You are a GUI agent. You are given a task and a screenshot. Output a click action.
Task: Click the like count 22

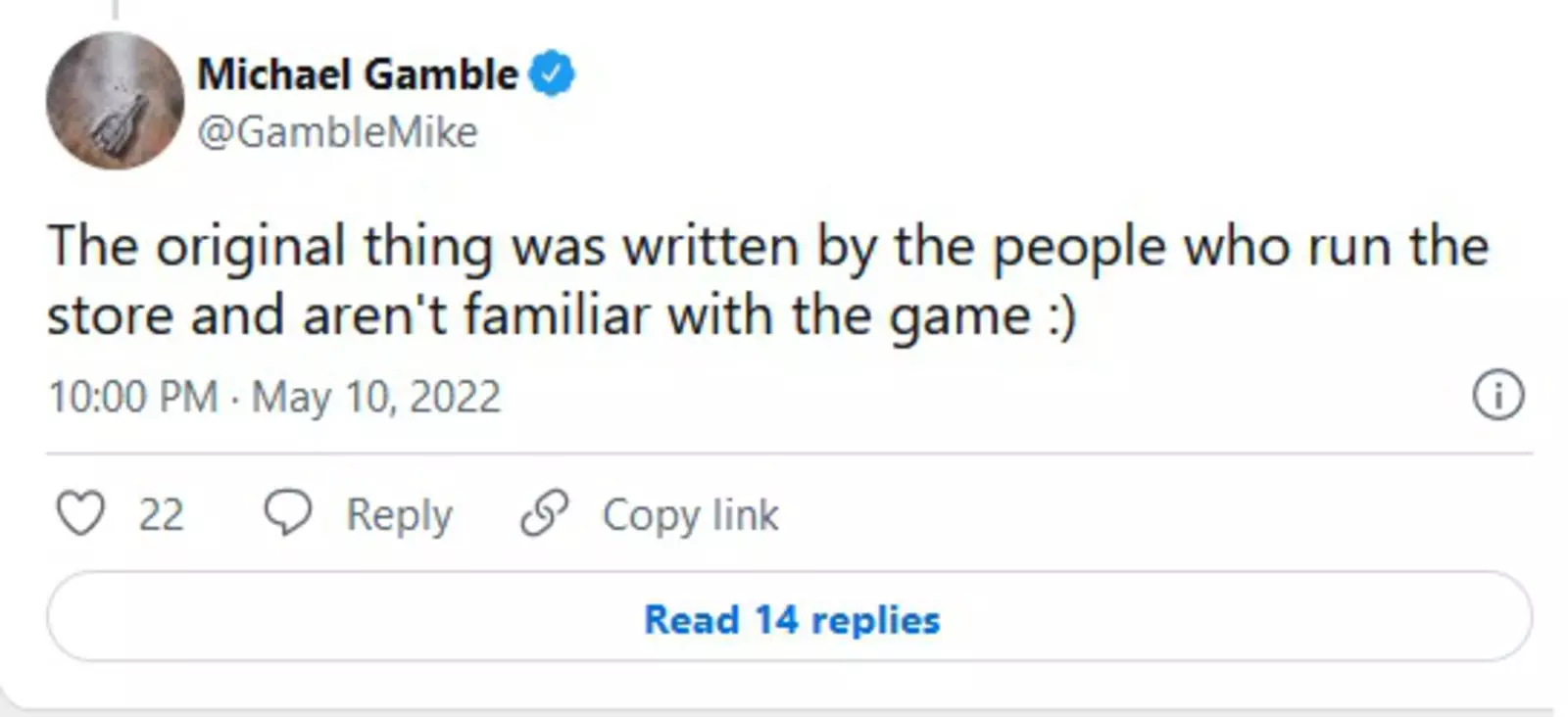point(162,515)
